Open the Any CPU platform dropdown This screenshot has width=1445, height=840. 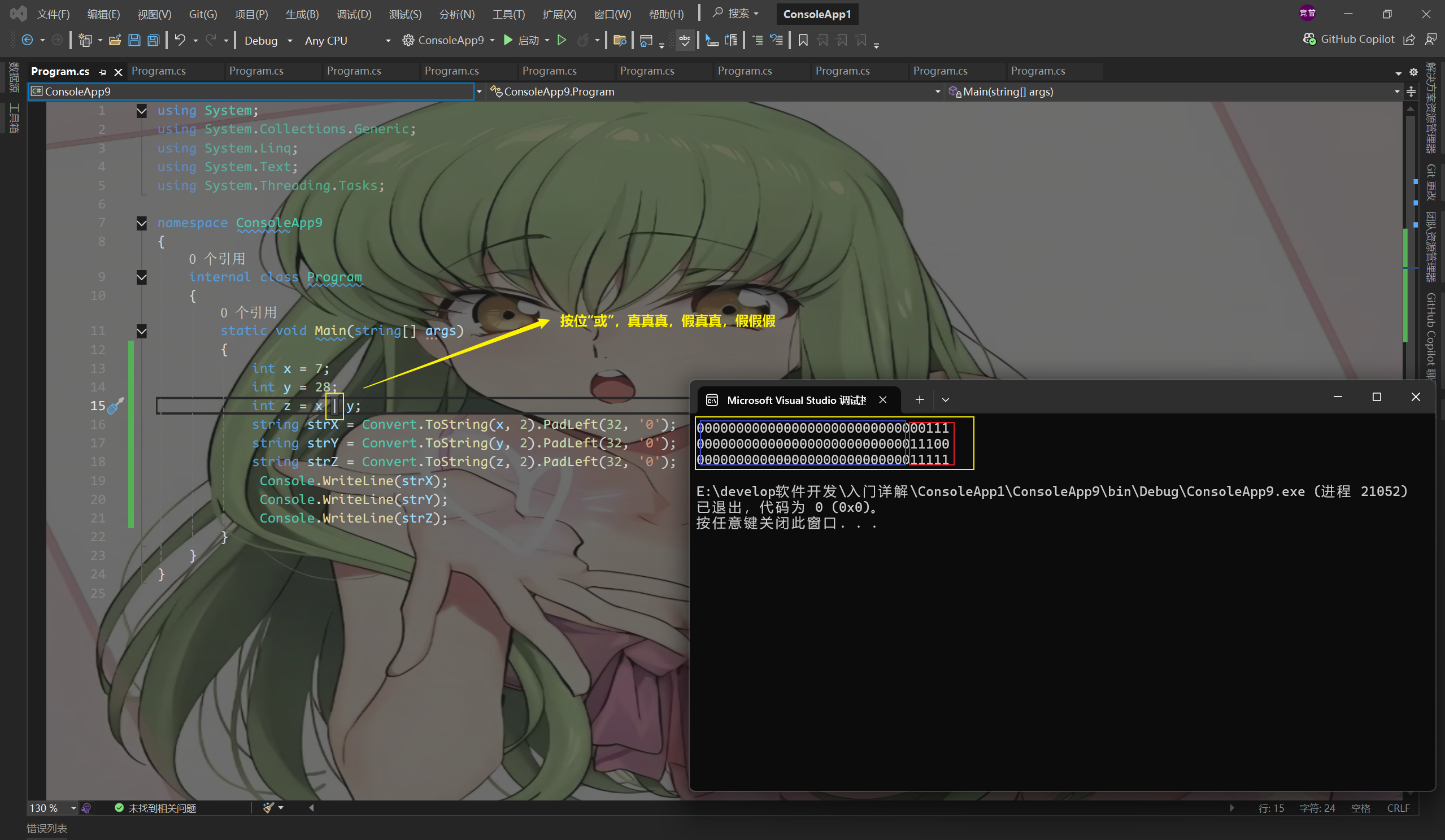coord(347,40)
